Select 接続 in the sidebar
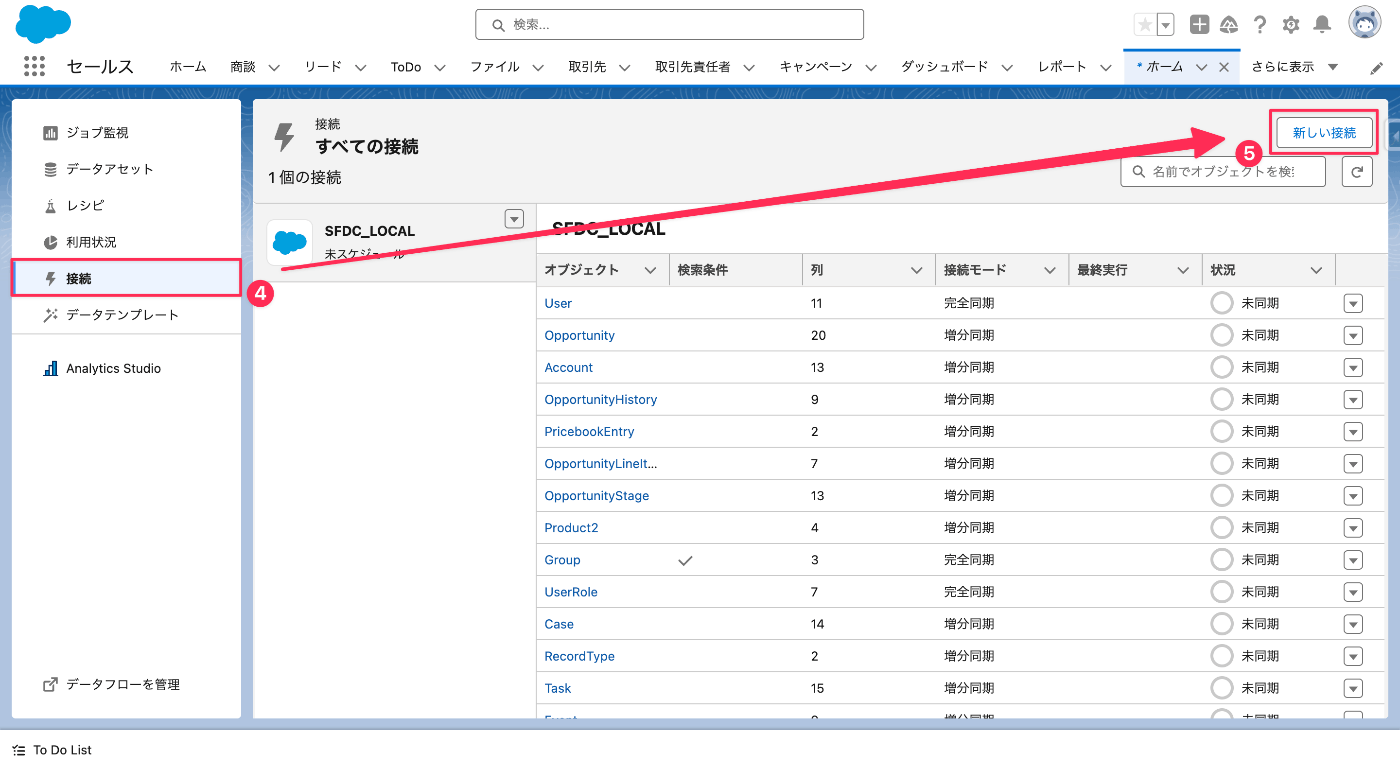This screenshot has width=1400, height=769. point(126,278)
